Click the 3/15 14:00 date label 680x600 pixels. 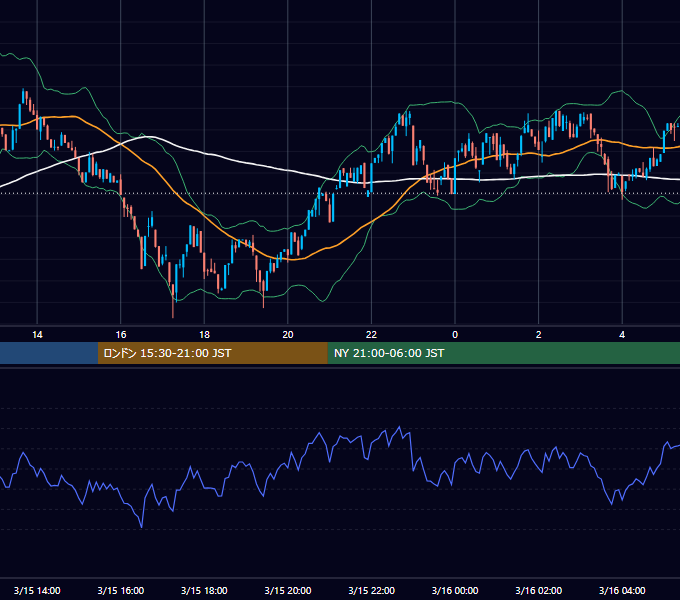pyautogui.click(x=37, y=590)
